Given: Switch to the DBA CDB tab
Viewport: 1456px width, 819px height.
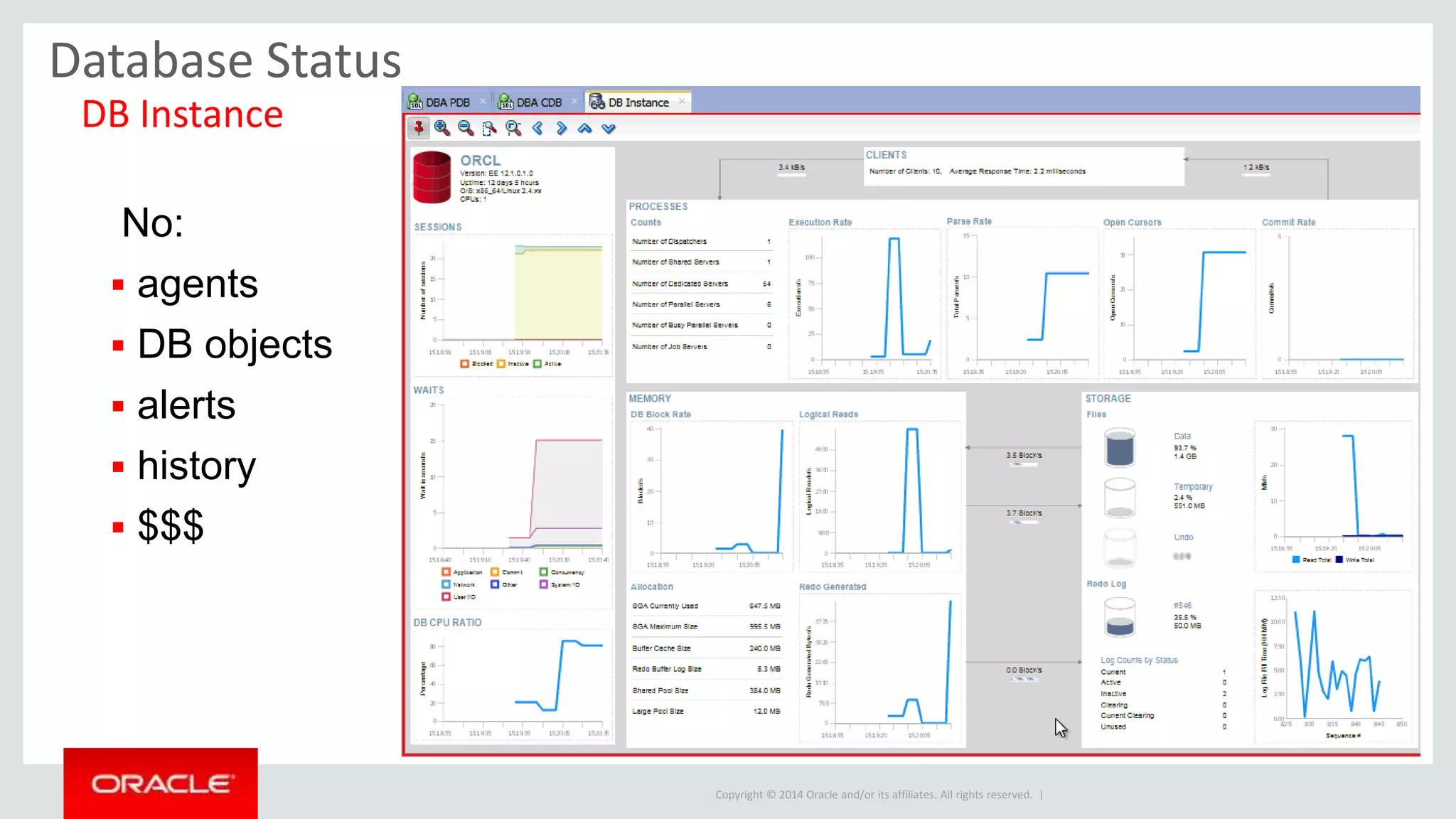Looking at the screenshot, I should (x=538, y=102).
